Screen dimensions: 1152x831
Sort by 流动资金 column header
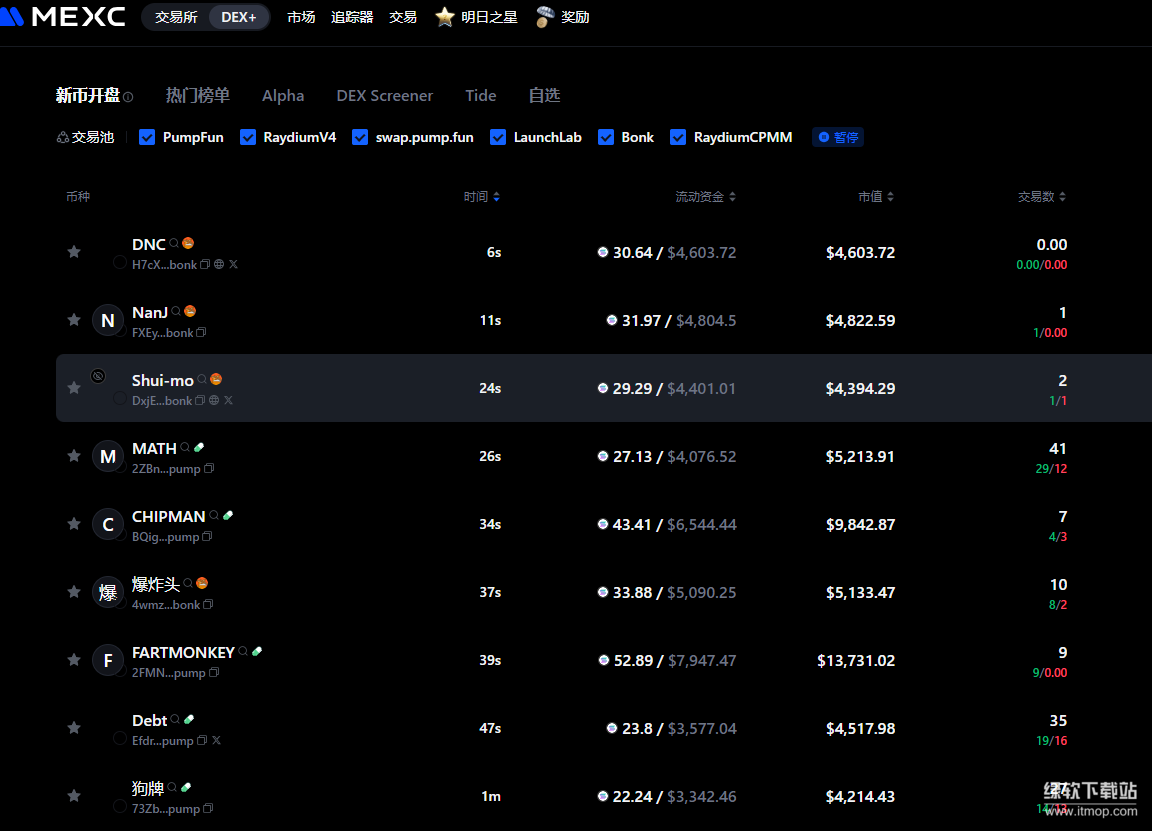(x=705, y=197)
